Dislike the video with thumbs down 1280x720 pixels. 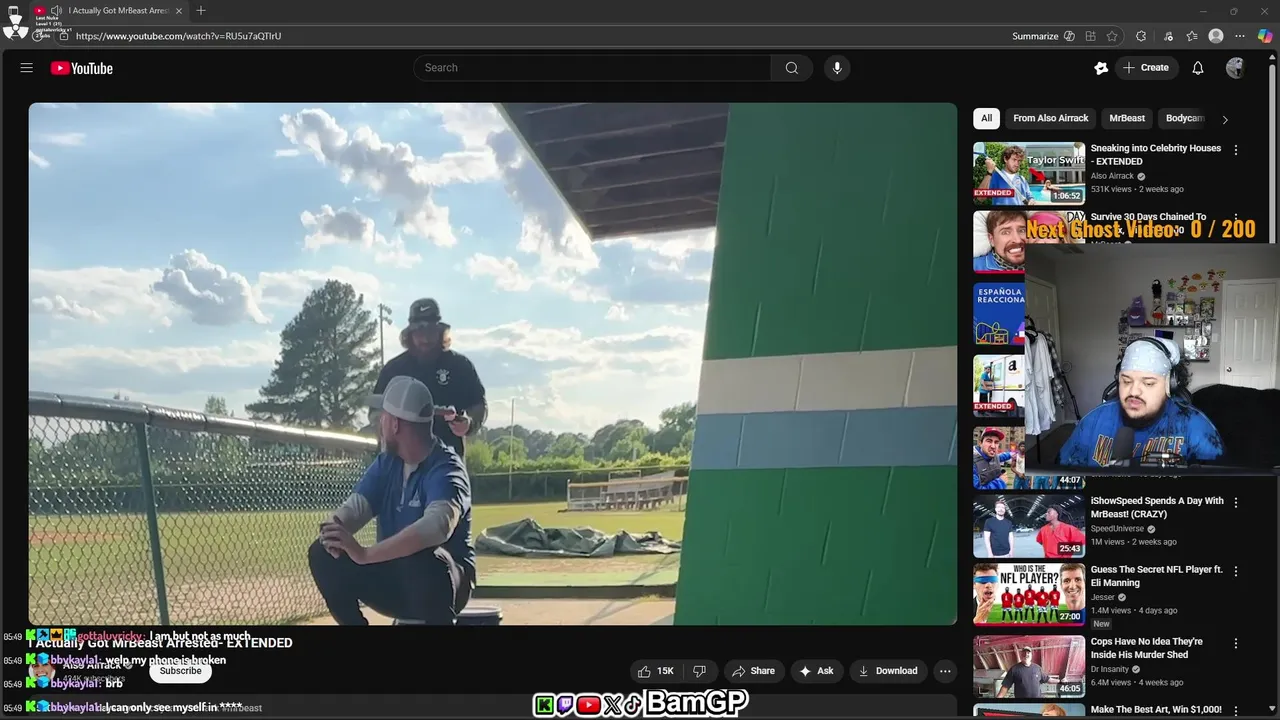700,671
